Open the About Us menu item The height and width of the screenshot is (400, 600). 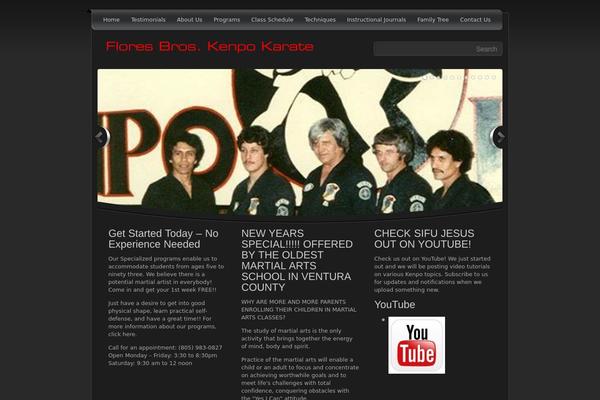point(189,20)
